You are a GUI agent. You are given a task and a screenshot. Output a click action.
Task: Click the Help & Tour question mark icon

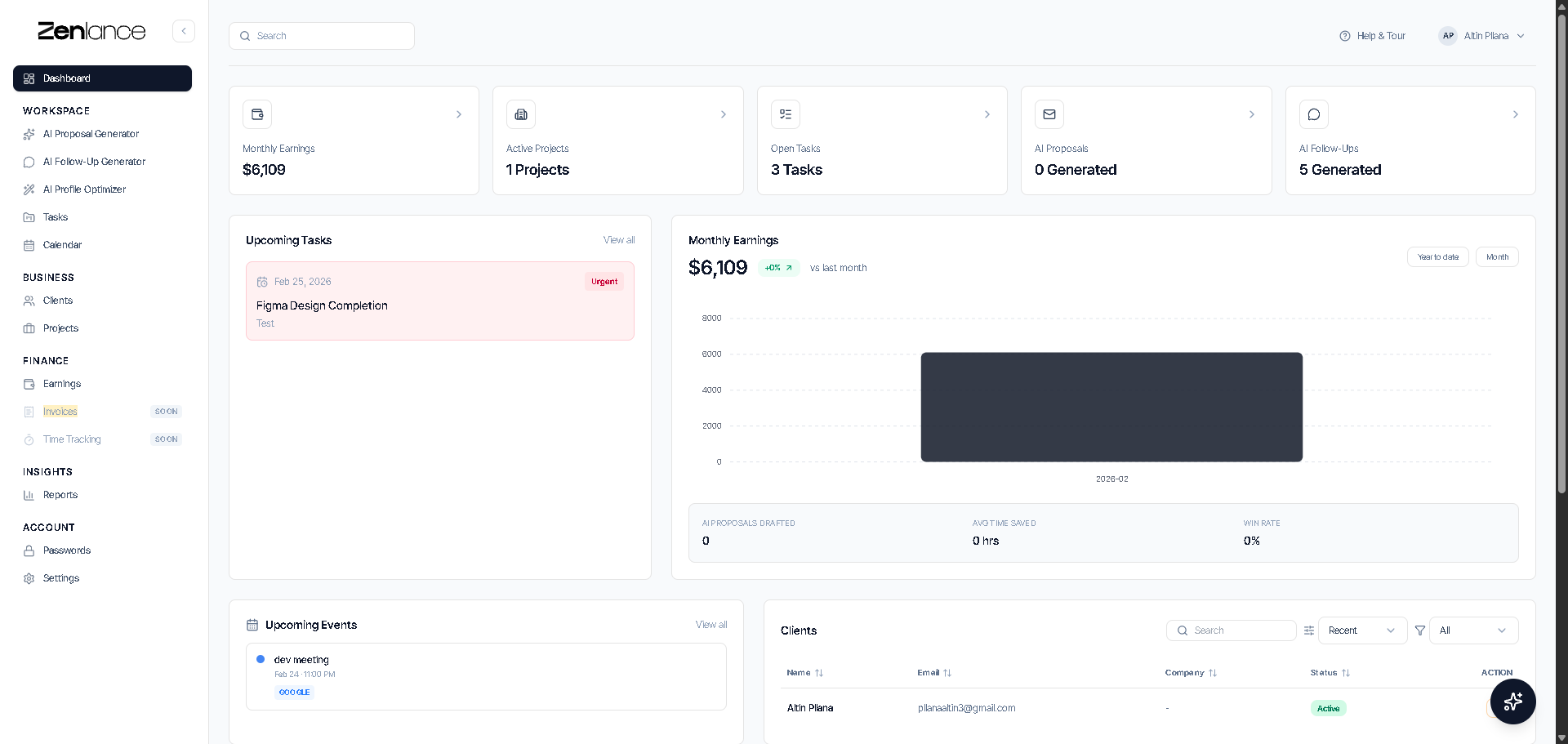point(1344,36)
